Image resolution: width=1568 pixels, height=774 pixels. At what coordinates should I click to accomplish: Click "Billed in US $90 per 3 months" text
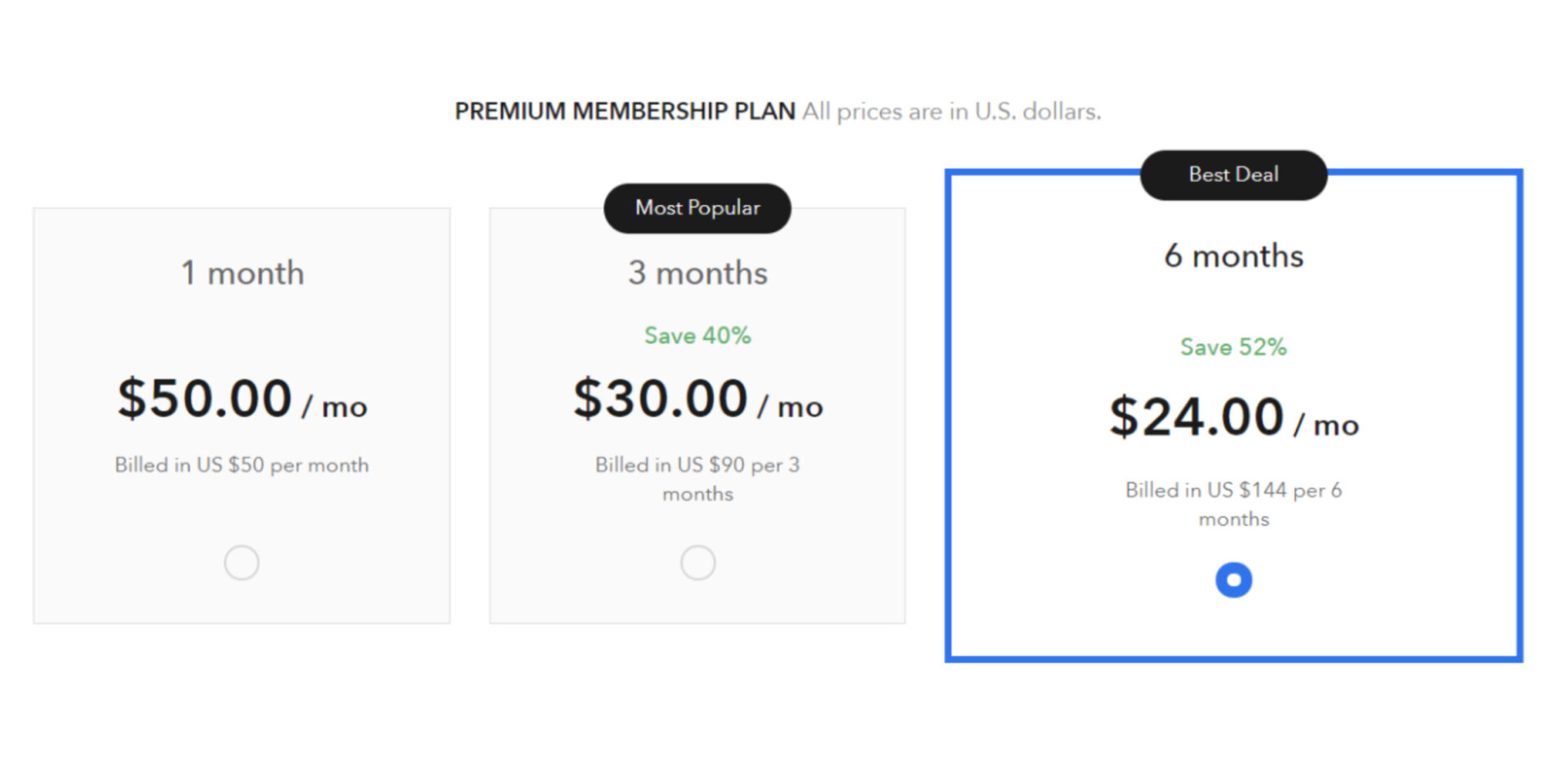[x=697, y=478]
